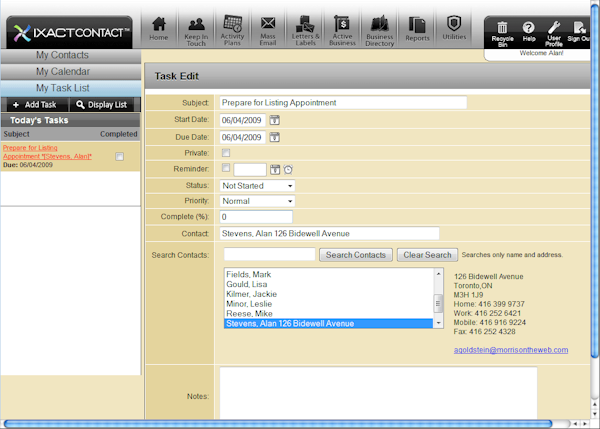
Task: Click the Subject column header
Action: coord(16,134)
